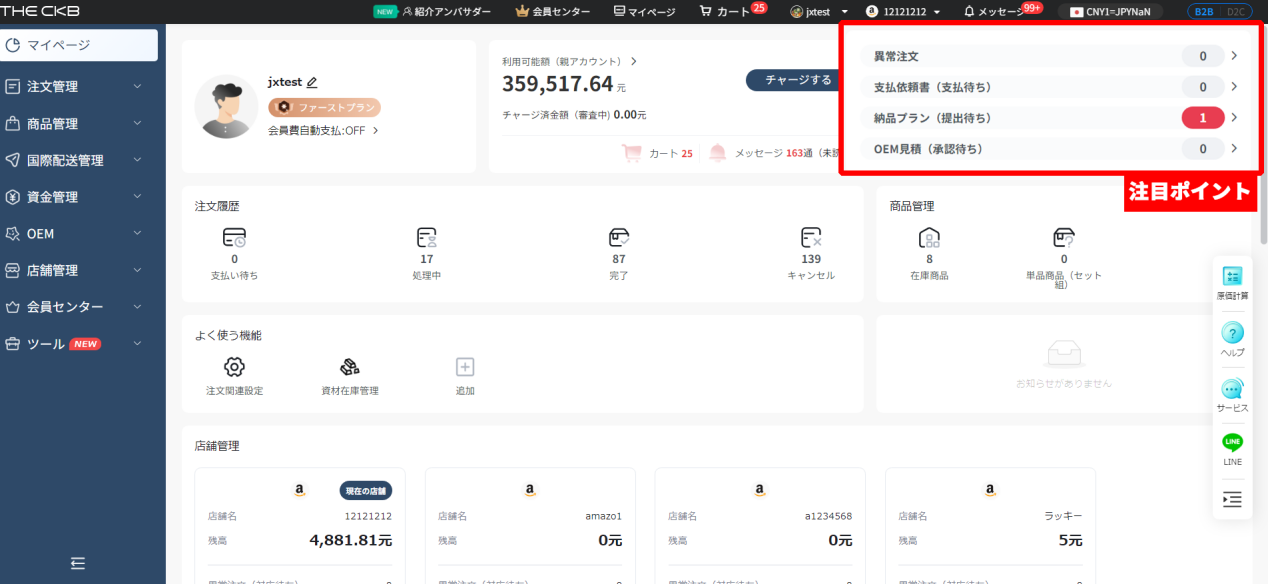Click the LINE icon in the right panel
Image resolution: width=1268 pixels, height=584 pixels.
click(x=1232, y=443)
